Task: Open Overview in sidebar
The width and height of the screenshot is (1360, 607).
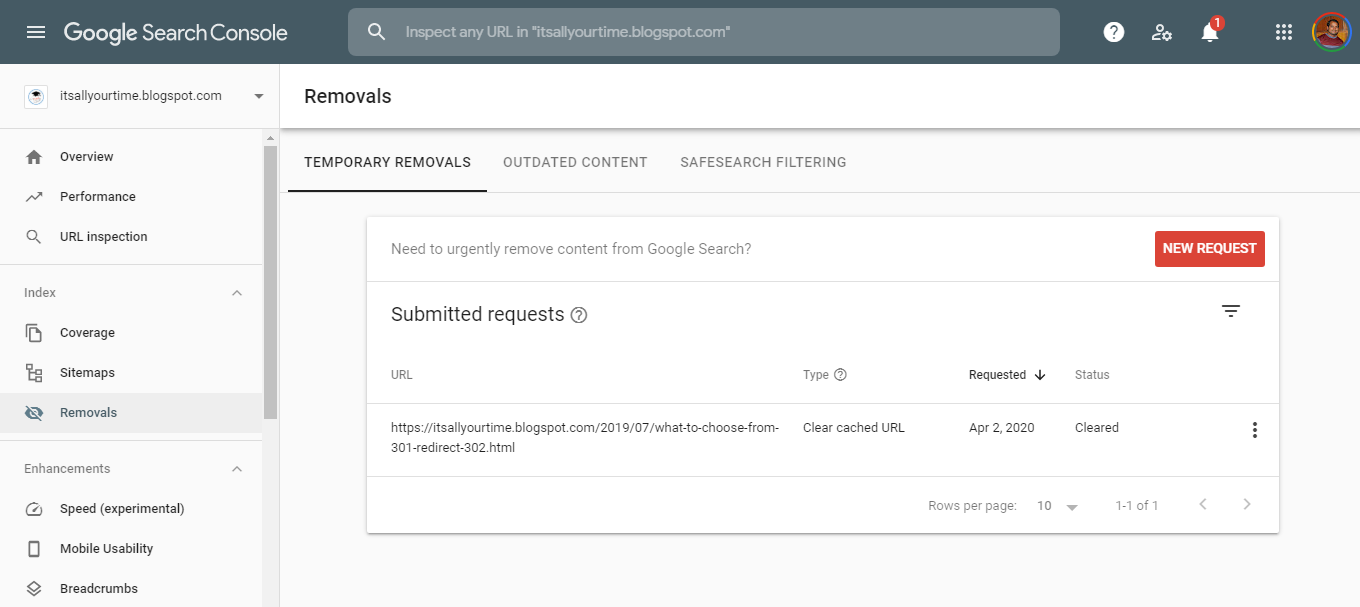Action: pyautogui.click(x=131, y=157)
